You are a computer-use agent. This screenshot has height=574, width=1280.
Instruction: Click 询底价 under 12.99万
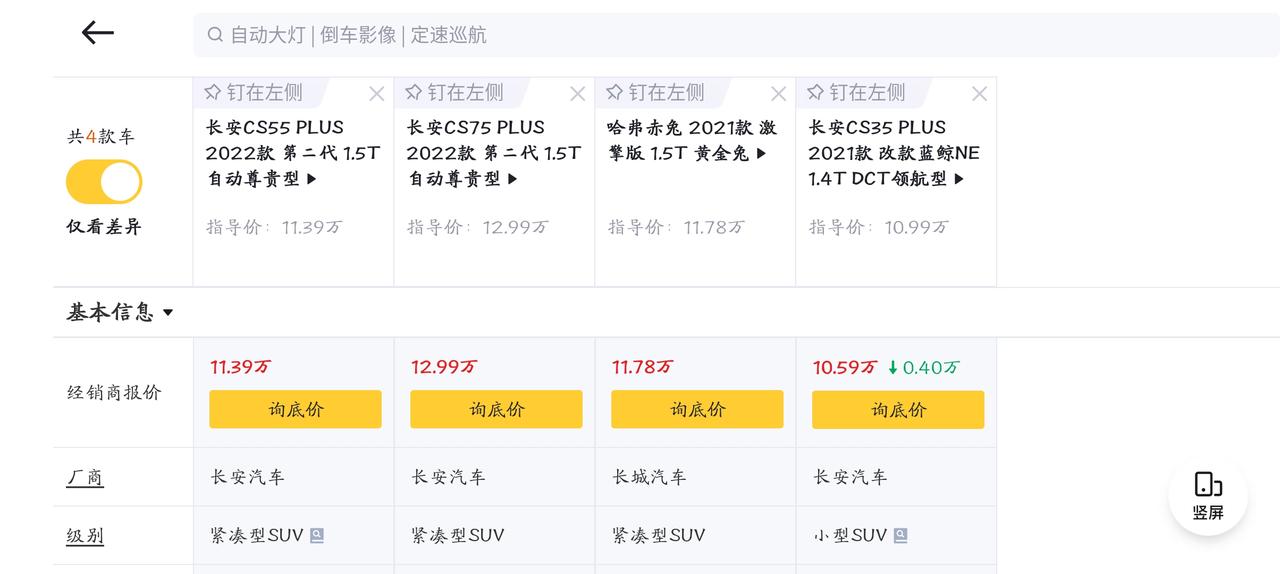click(496, 409)
